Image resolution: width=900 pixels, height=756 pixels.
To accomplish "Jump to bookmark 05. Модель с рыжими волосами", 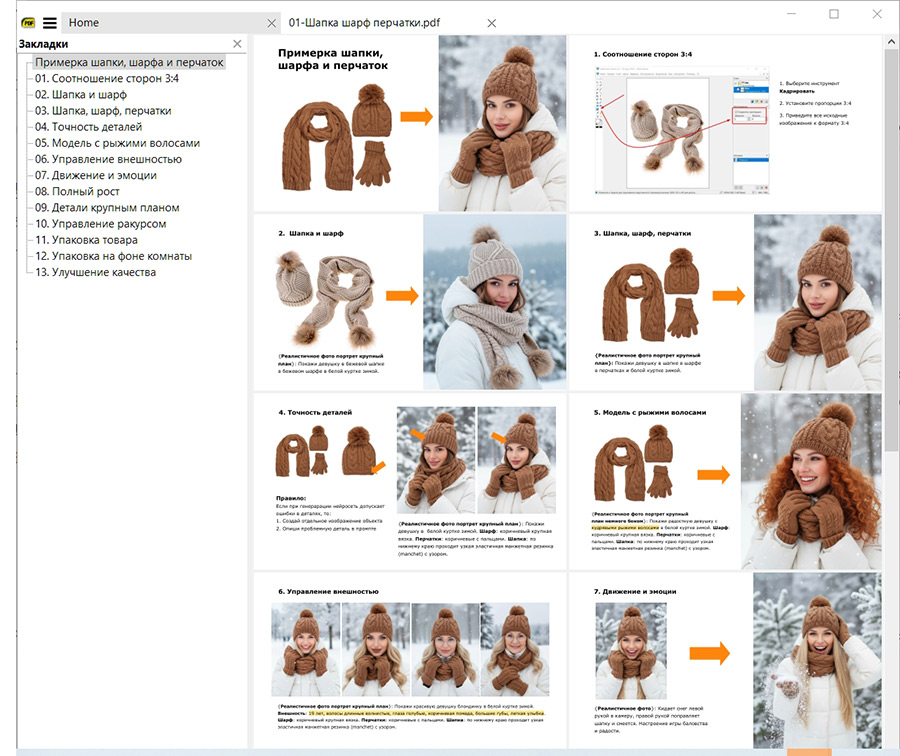I will pyautogui.click(x=118, y=143).
